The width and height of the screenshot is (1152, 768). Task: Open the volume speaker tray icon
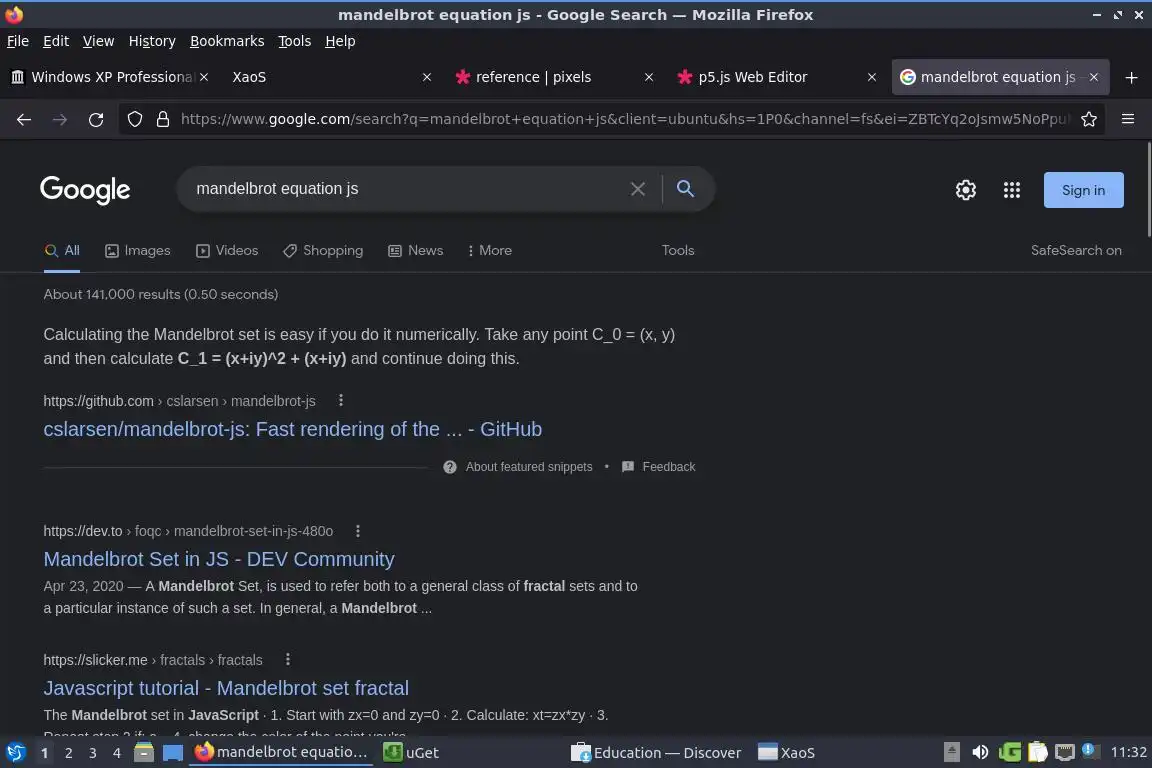pos(980,753)
